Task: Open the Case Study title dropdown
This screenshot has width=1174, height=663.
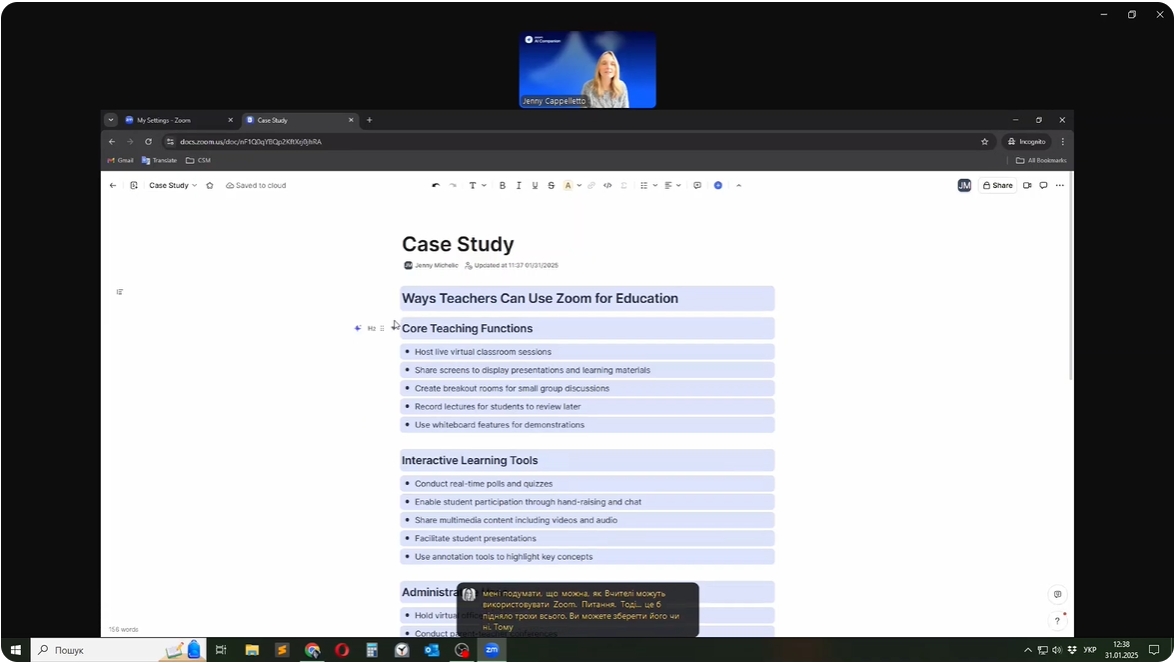Action: (173, 186)
